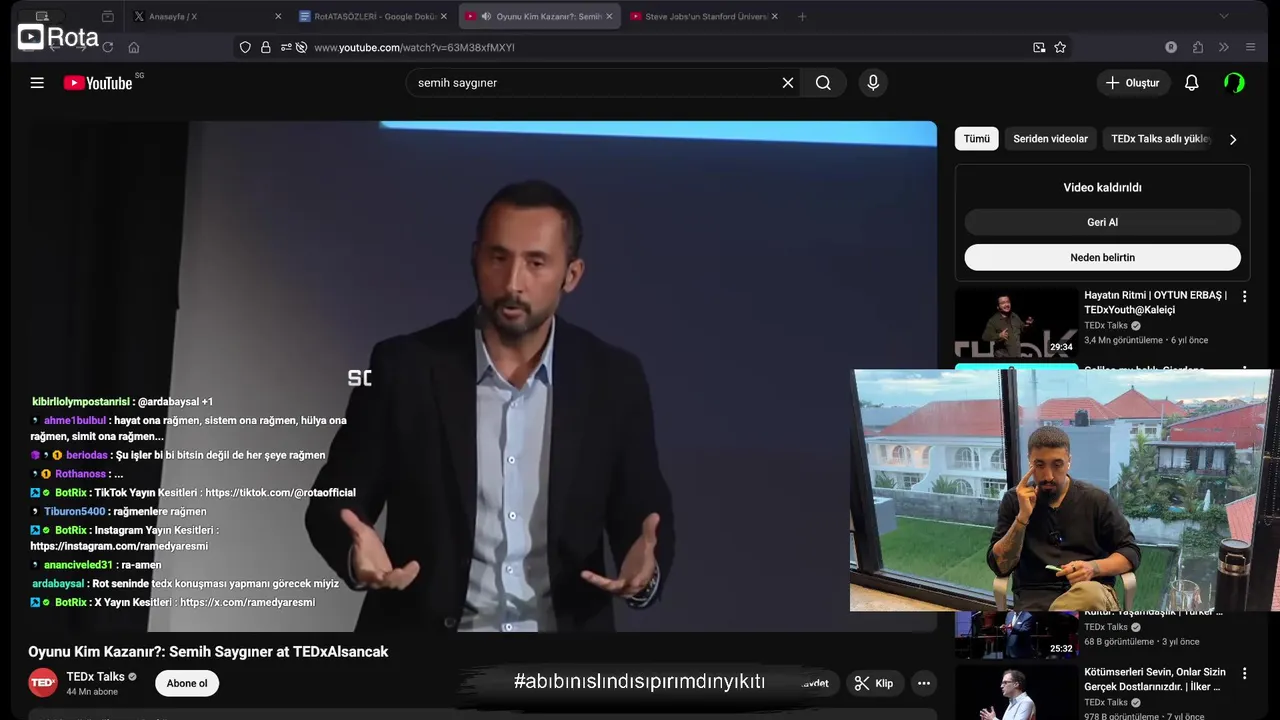The height and width of the screenshot is (720, 1280).
Task: Reload the page in the browser toolbar
Action: pyautogui.click(x=107, y=47)
